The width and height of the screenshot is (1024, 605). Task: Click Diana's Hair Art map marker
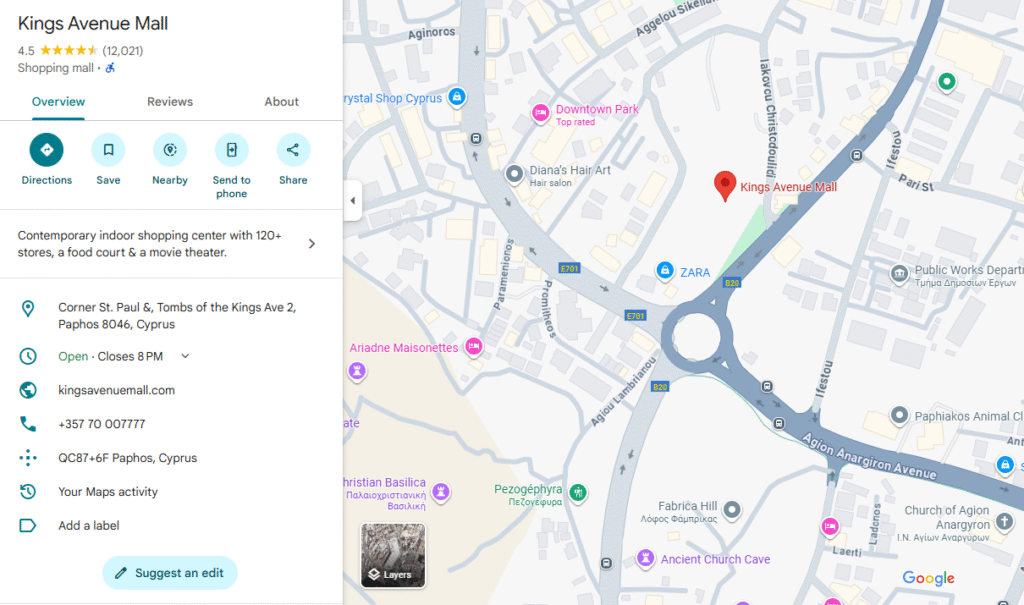click(514, 175)
